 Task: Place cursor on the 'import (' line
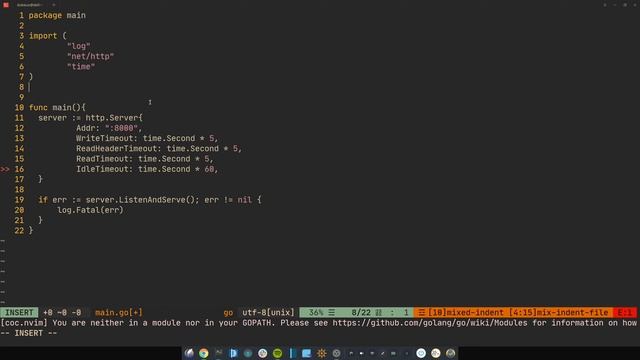[47, 36]
